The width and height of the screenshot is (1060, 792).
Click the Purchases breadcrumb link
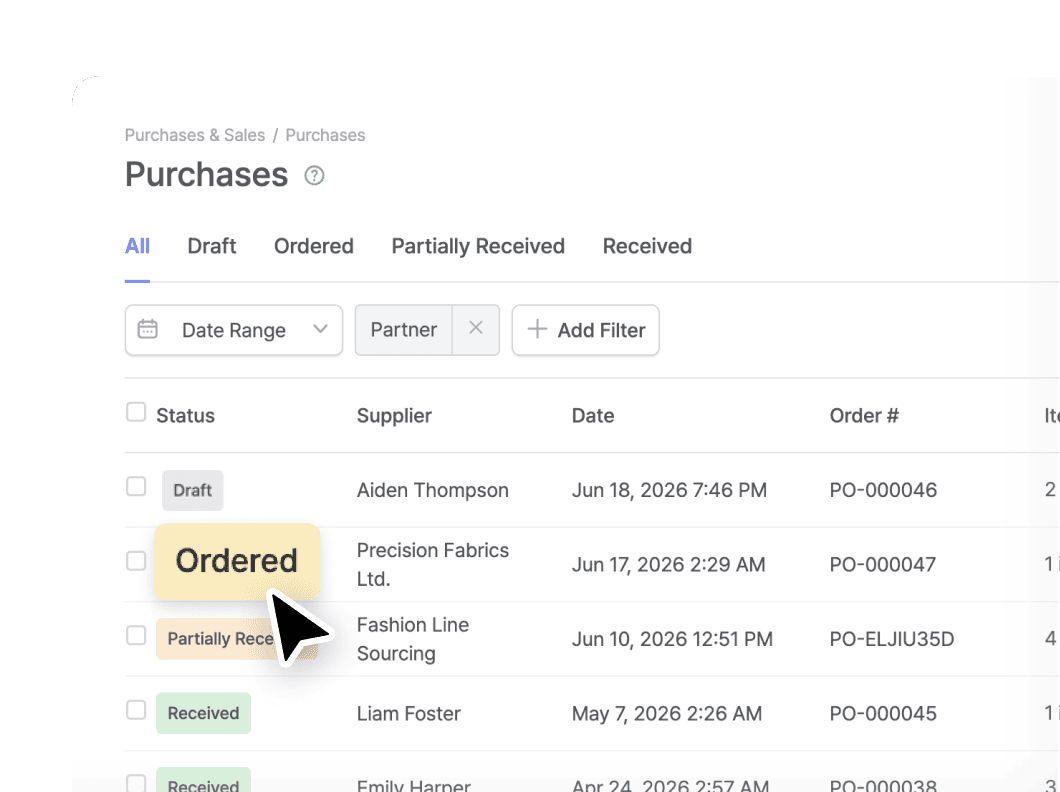pyautogui.click(x=325, y=135)
